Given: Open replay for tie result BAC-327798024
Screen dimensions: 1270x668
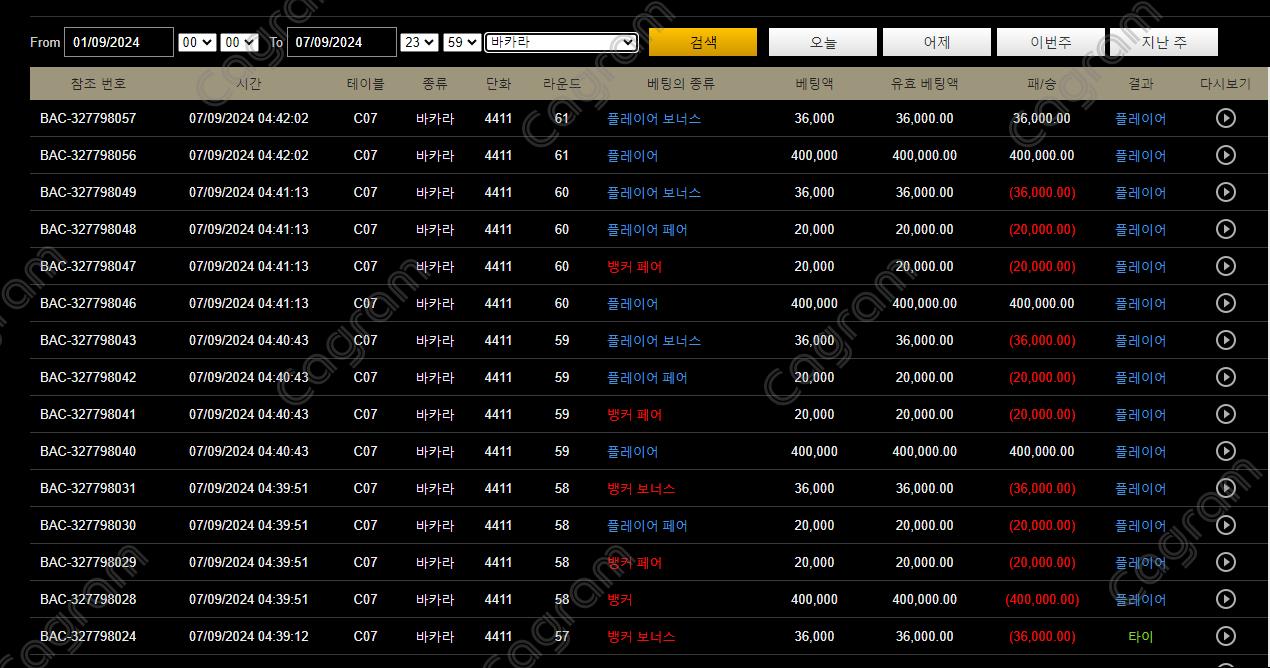Looking at the screenshot, I should pyautogui.click(x=1225, y=636).
